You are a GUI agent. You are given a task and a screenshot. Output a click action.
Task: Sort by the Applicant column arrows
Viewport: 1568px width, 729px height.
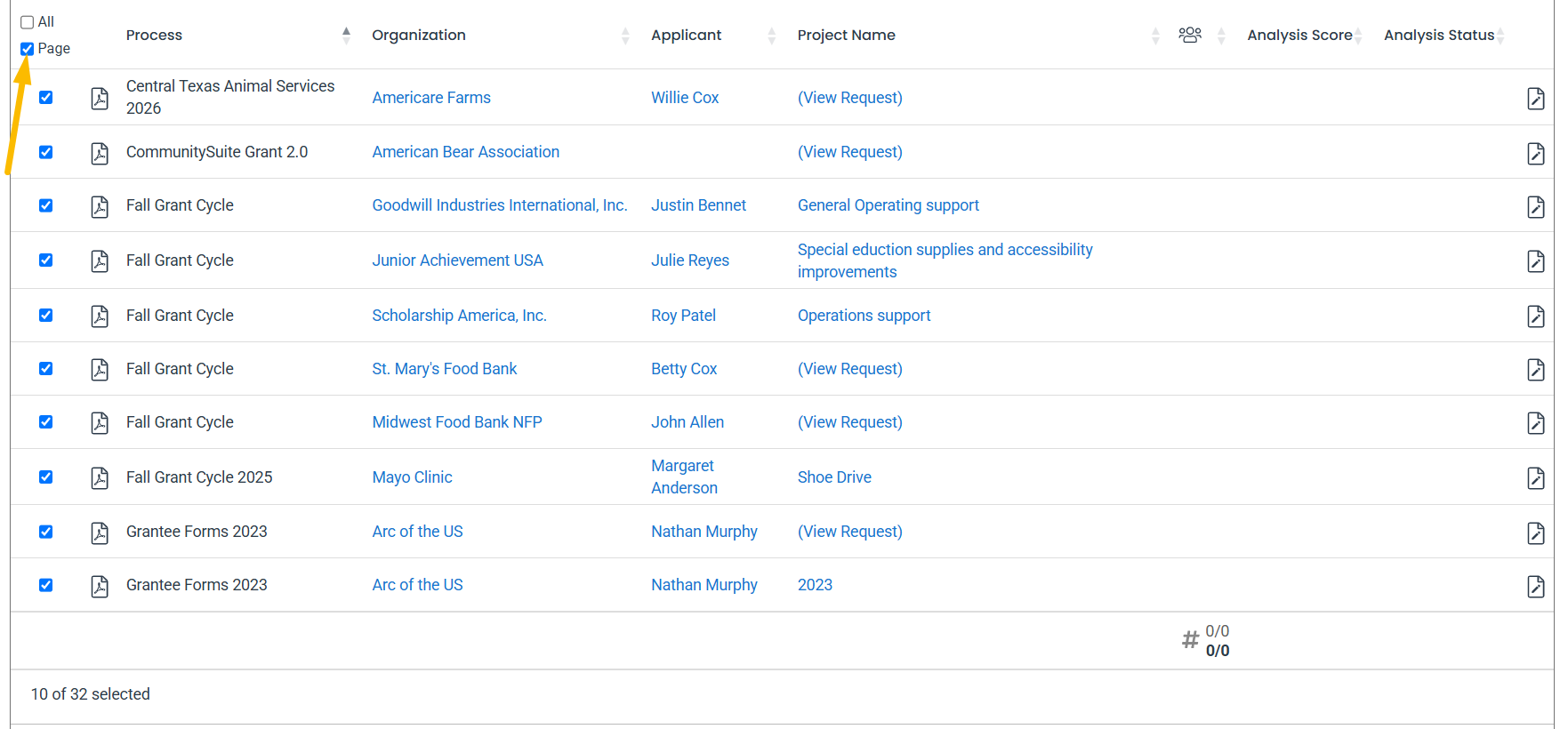tap(772, 36)
